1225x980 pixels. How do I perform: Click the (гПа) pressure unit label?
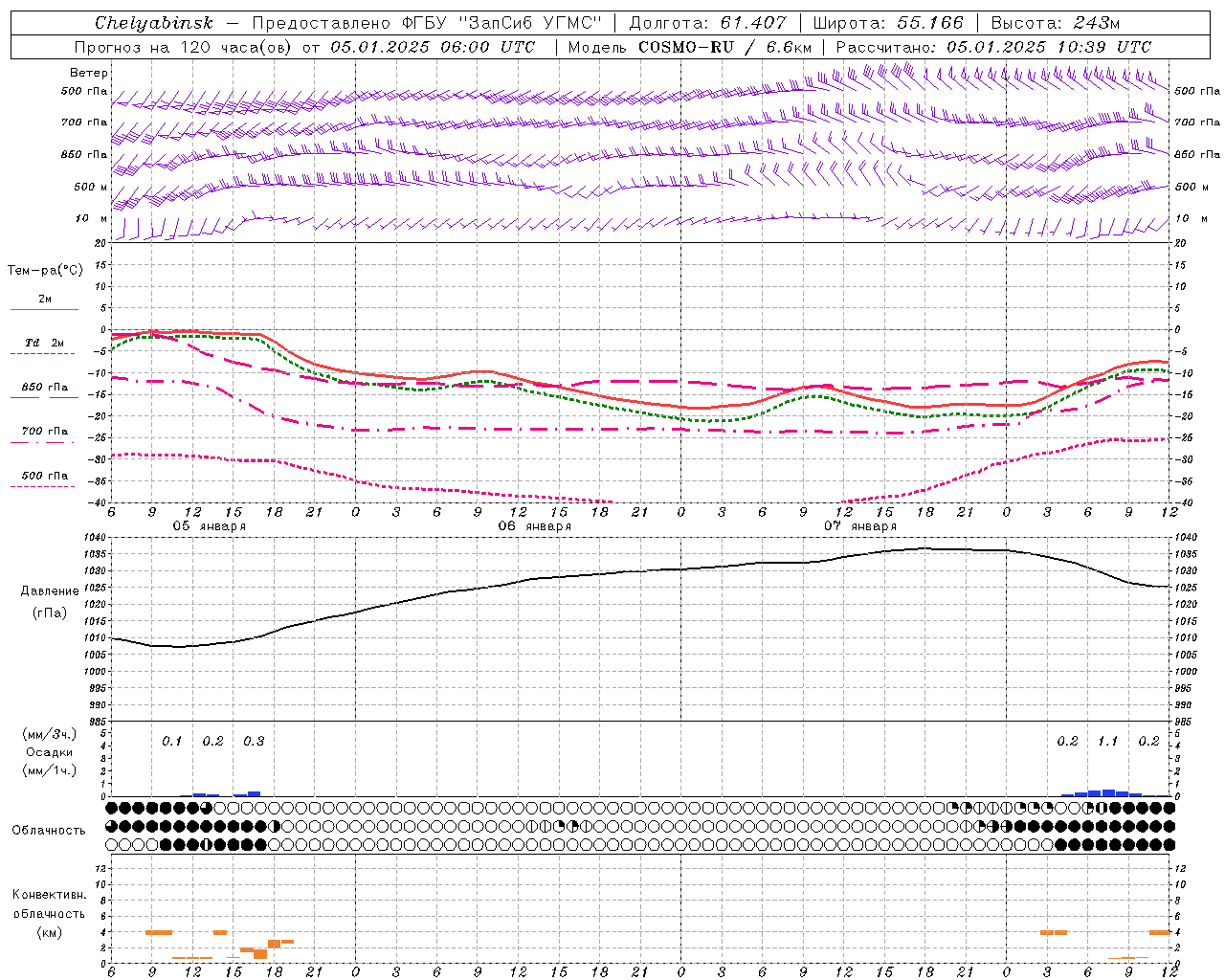[x=50, y=613]
